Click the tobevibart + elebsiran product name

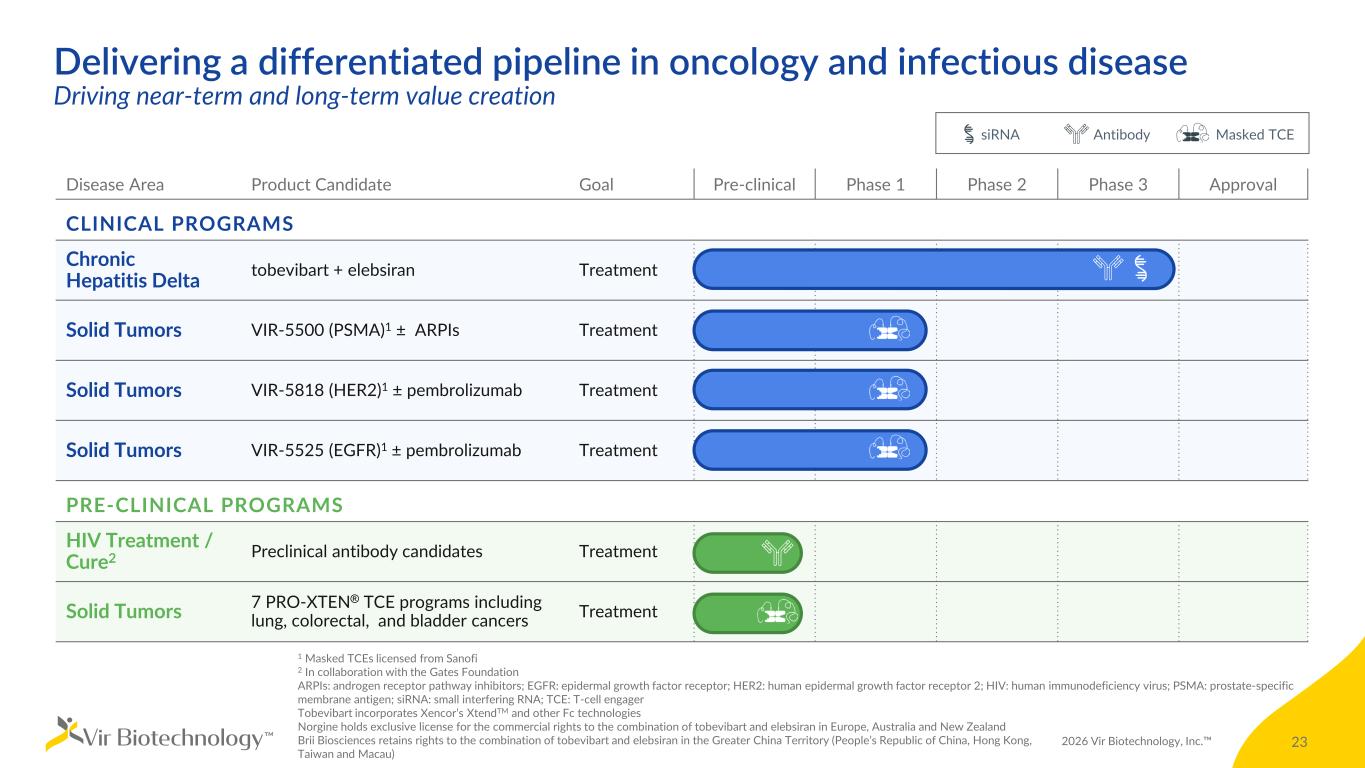(x=331, y=270)
